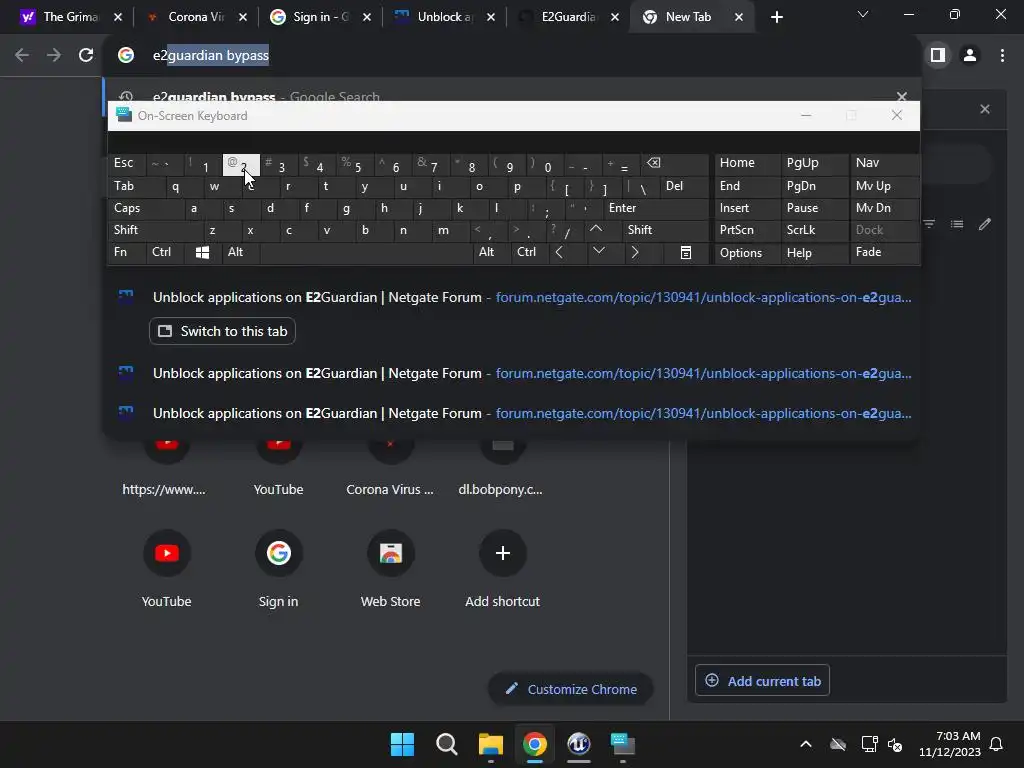Open Windows Start menu

(x=402, y=744)
